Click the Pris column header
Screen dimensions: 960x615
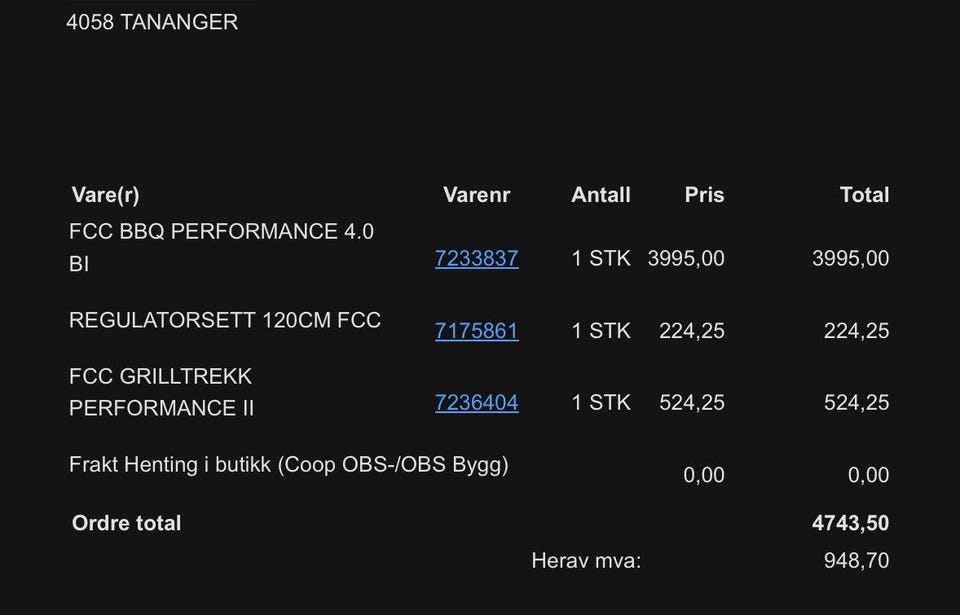[x=704, y=195]
